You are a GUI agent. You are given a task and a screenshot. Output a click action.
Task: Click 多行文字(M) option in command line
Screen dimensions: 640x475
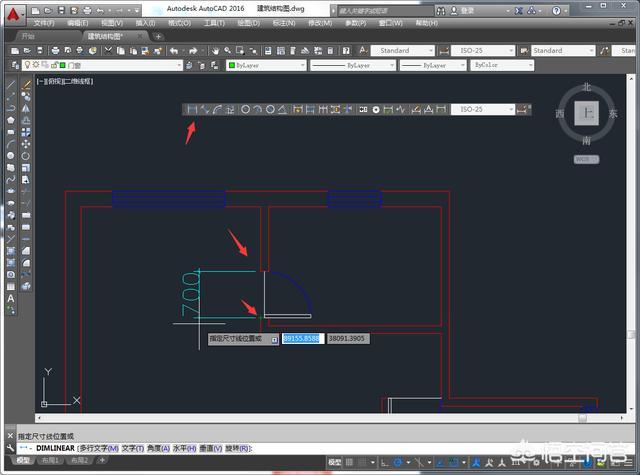tap(99, 448)
